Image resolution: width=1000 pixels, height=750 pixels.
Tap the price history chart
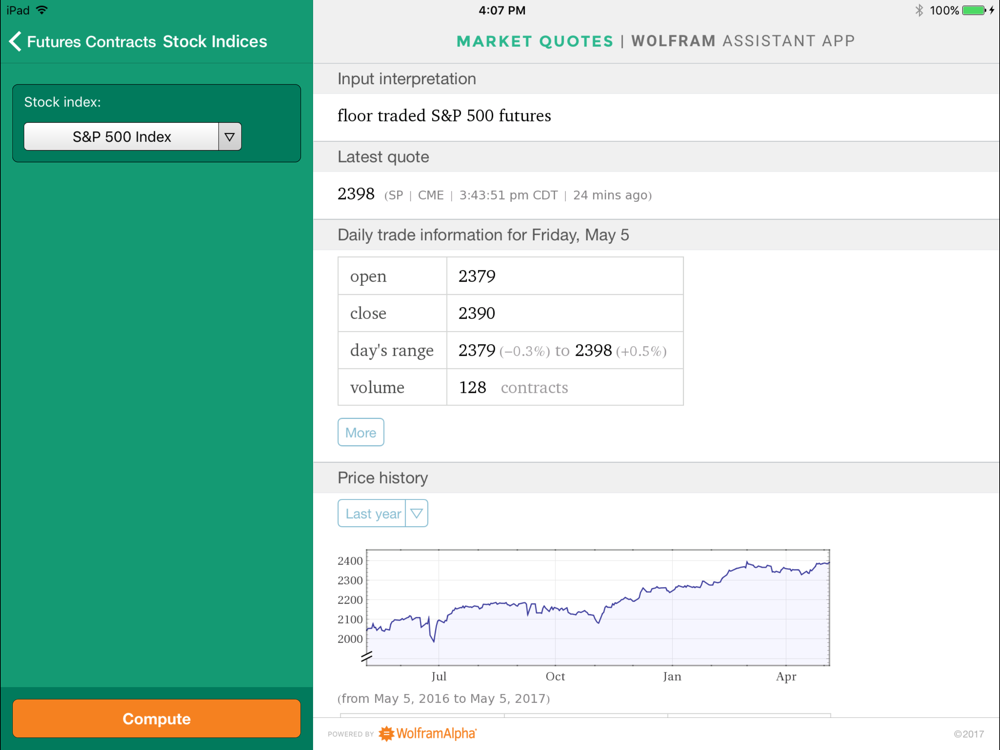[598, 607]
